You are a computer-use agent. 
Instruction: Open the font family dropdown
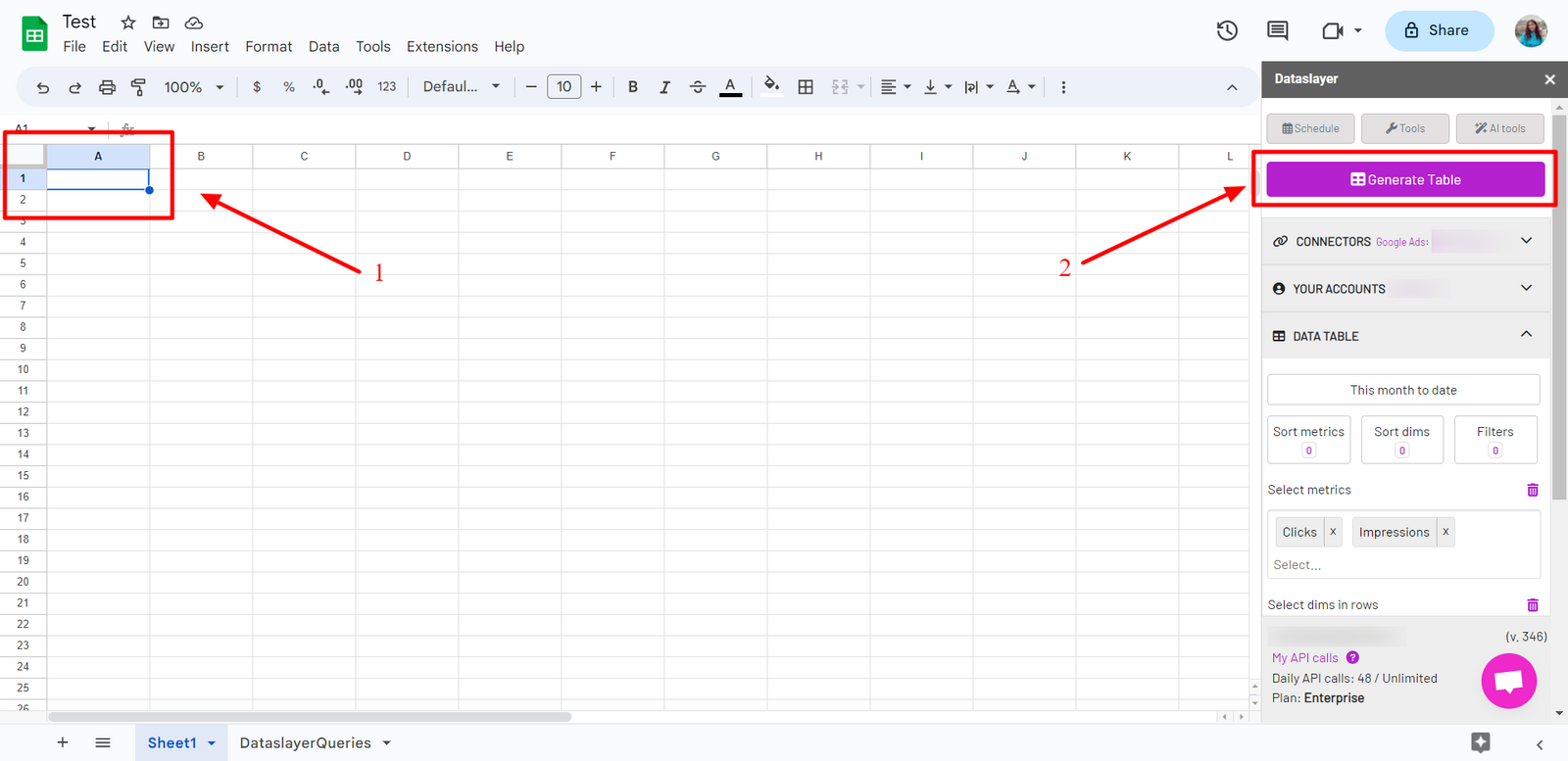pyautogui.click(x=462, y=87)
